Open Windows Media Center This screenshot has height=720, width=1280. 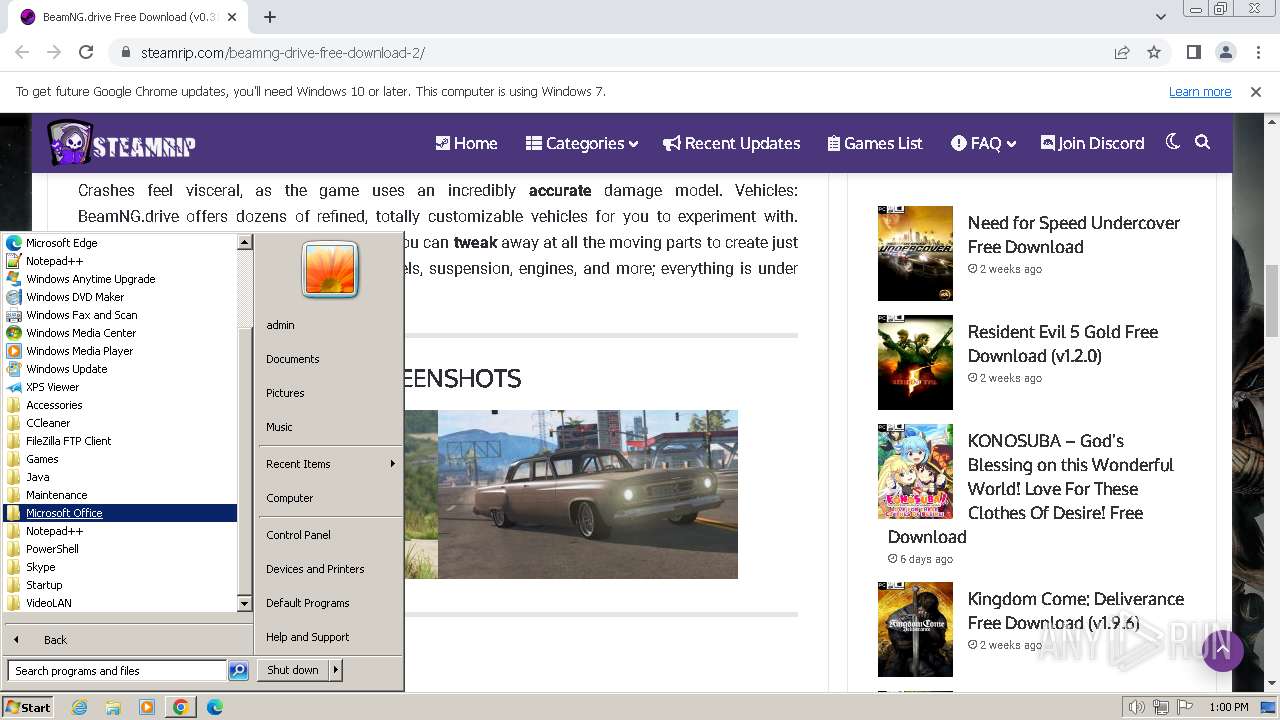(120, 333)
